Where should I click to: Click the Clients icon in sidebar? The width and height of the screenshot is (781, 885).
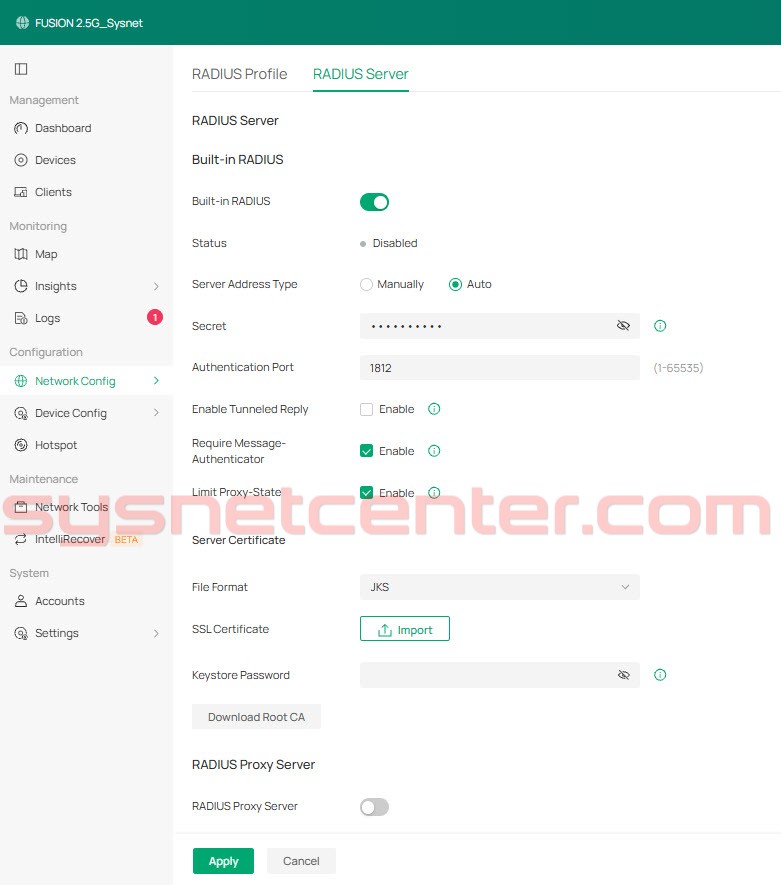pyautogui.click(x=21, y=192)
